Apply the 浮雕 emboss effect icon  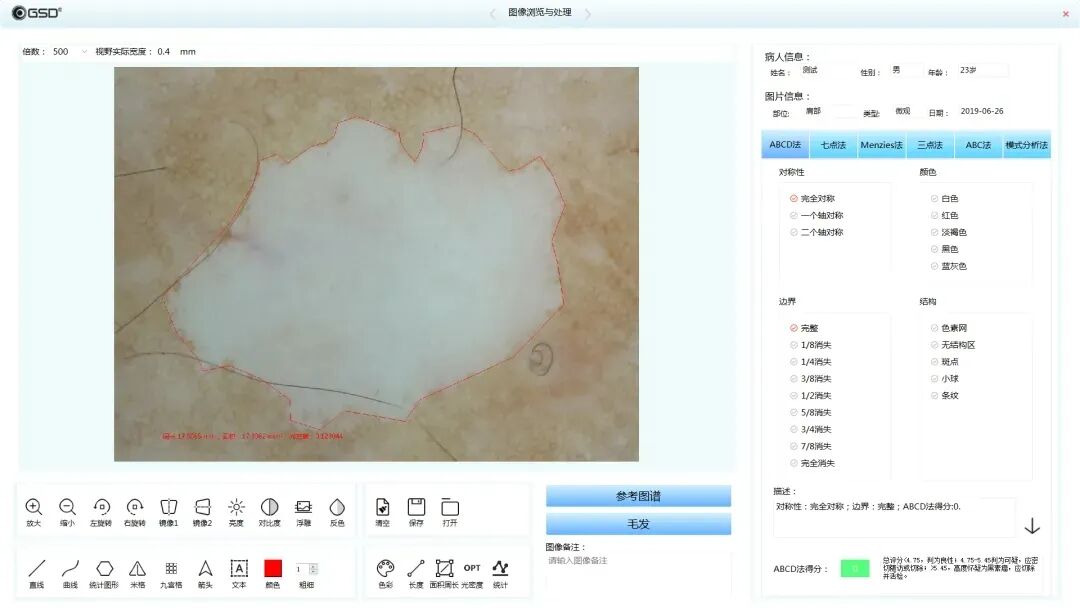pos(304,509)
